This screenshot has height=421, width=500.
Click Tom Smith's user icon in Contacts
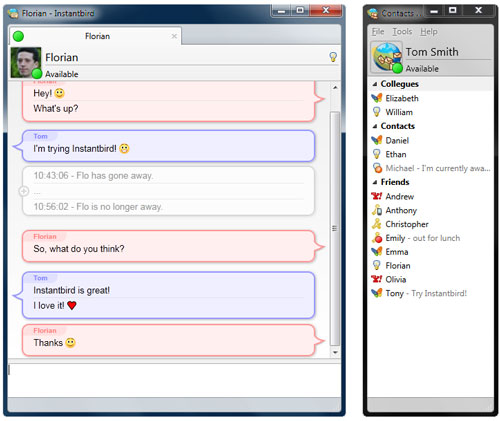click(x=387, y=57)
